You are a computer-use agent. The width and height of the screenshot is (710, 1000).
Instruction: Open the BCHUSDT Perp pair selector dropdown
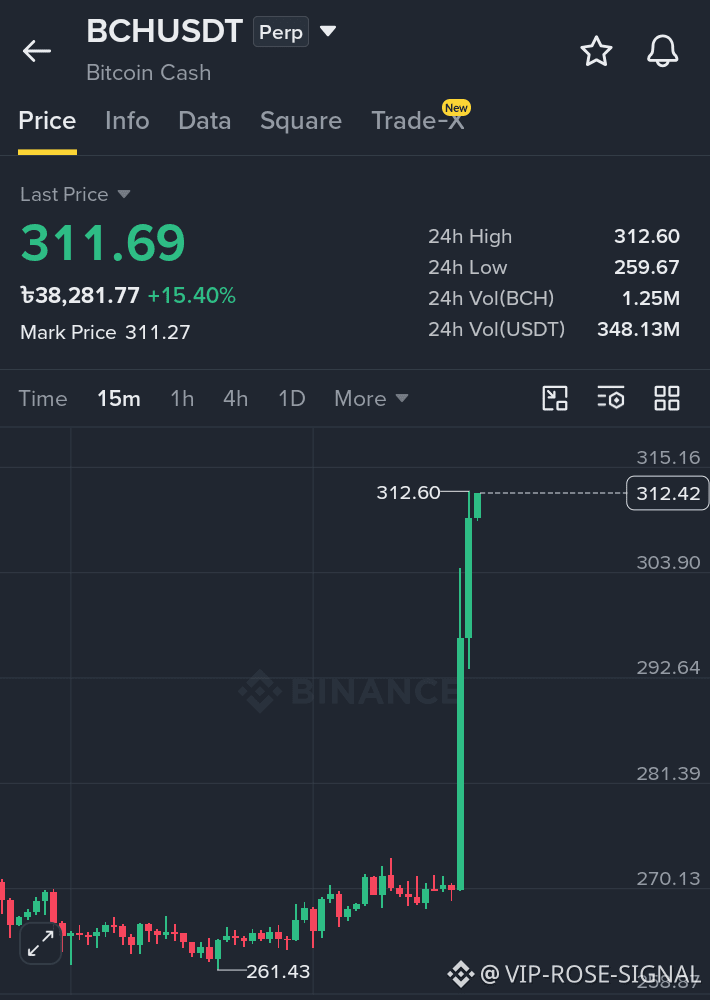[327, 31]
